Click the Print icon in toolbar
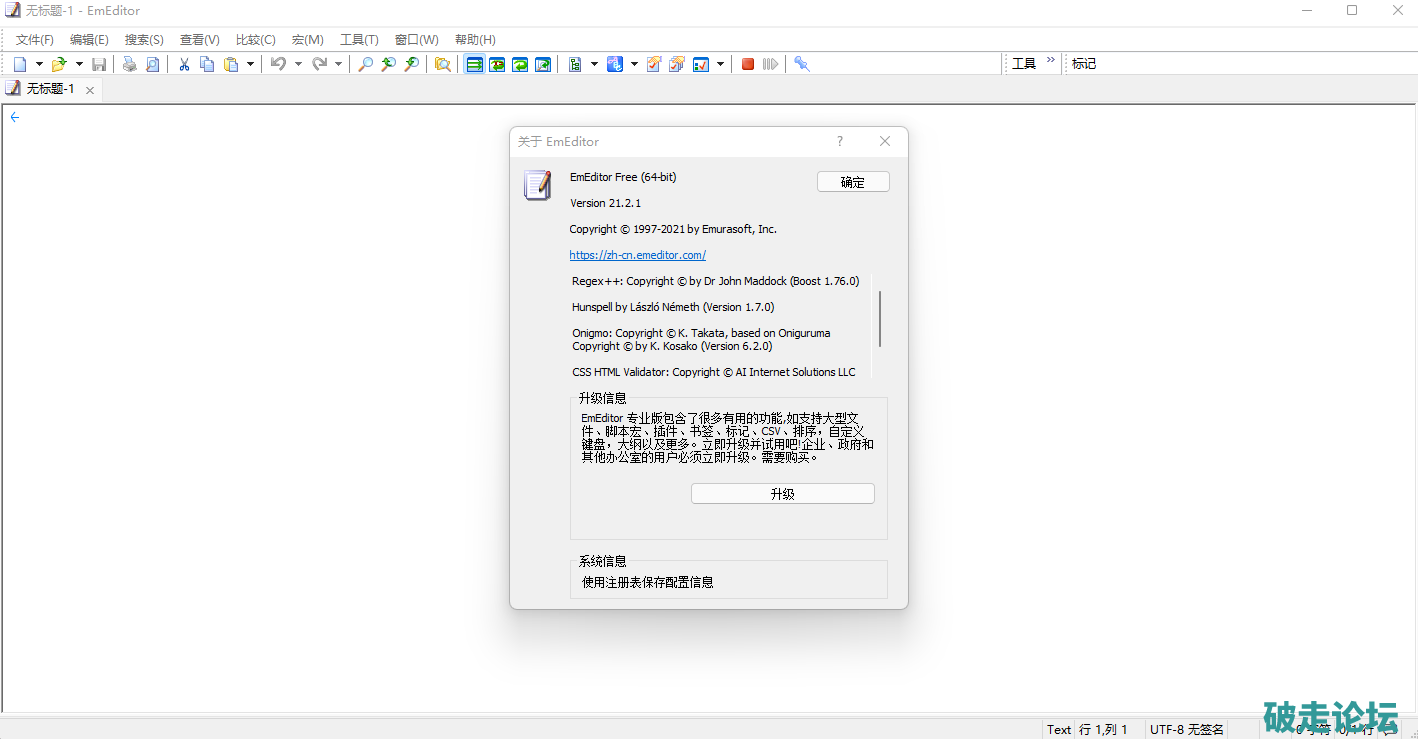Screen dimensions: 1418x739 pos(130,64)
